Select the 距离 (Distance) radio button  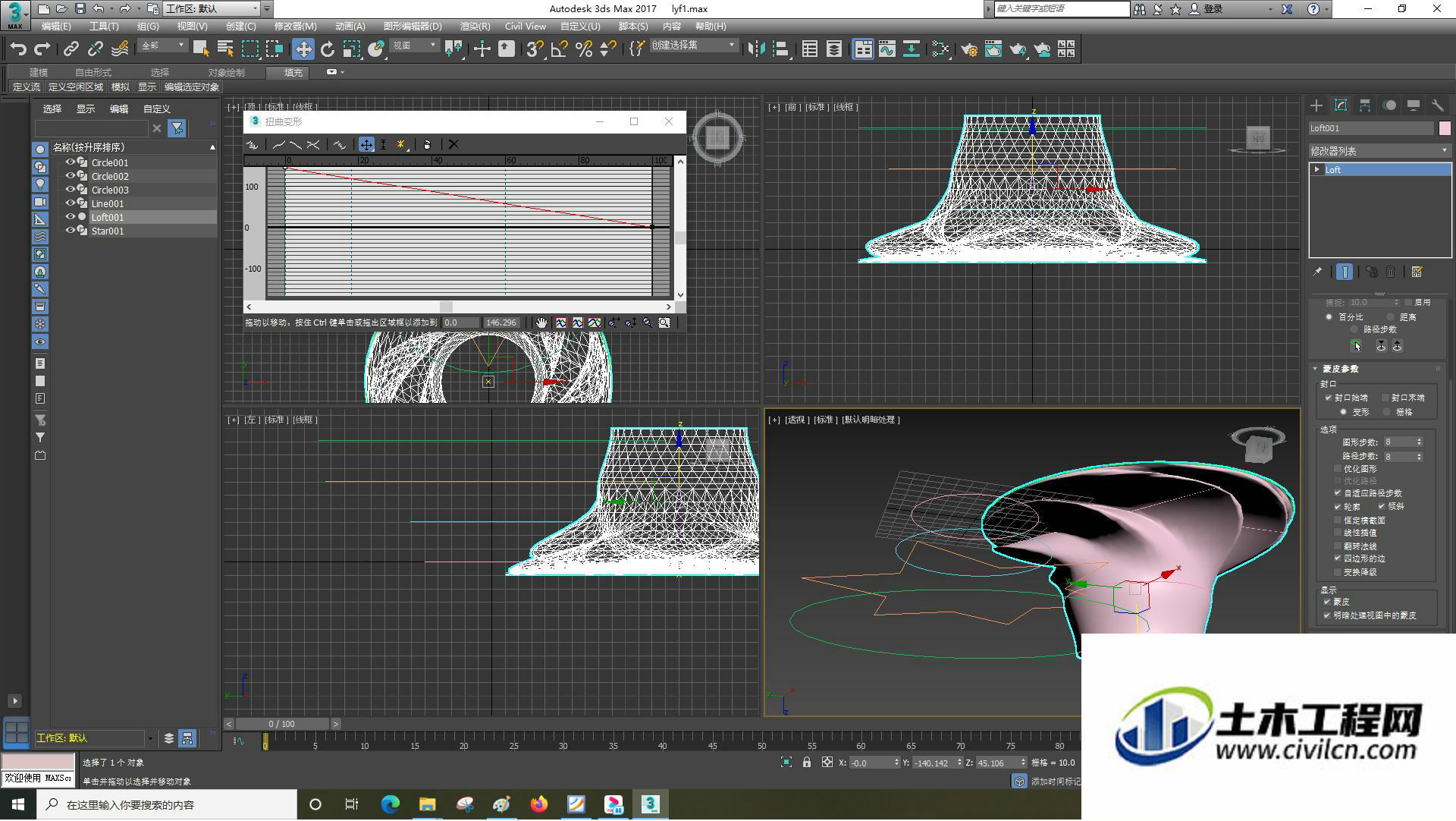1391,317
